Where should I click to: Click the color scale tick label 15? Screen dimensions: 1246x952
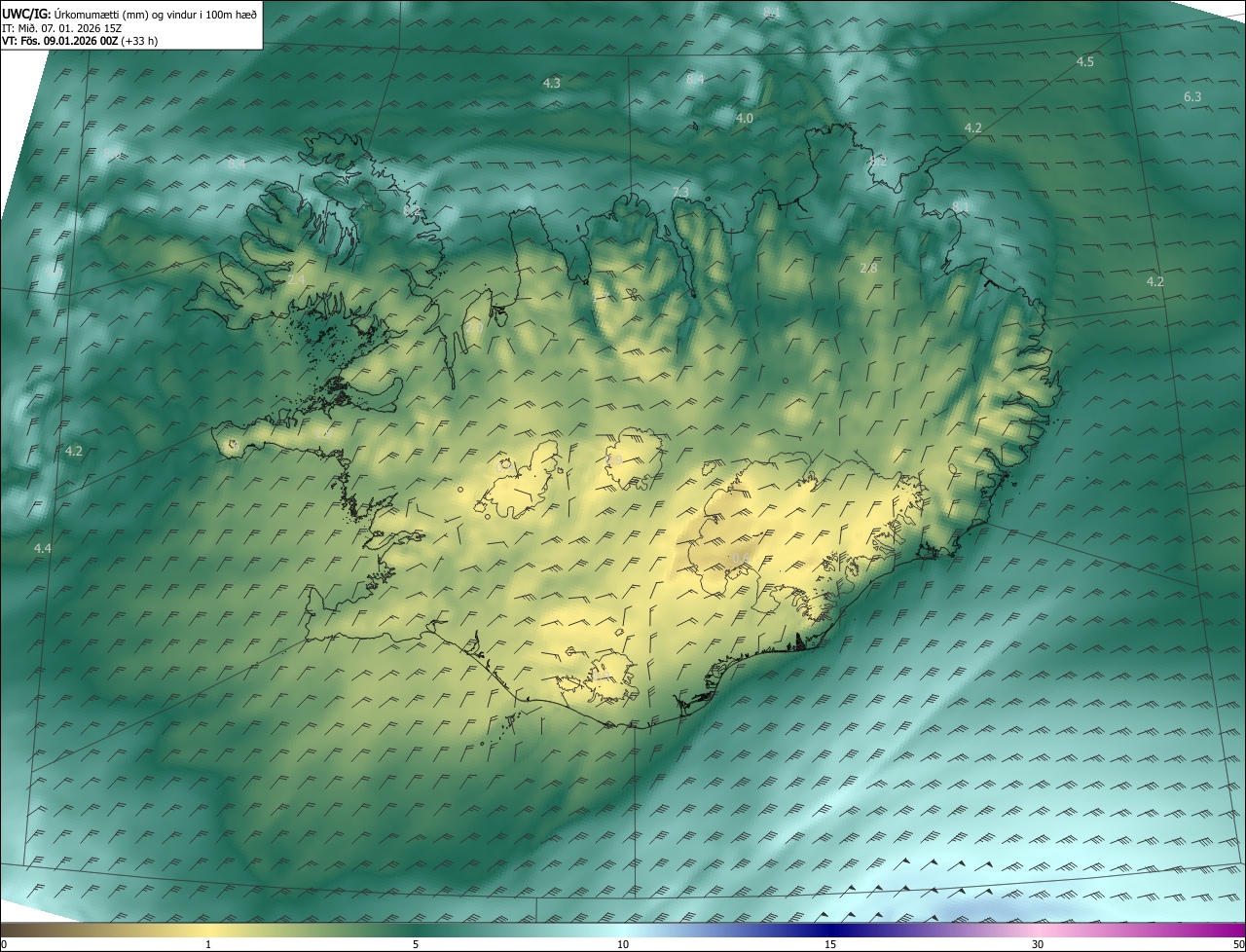(830, 944)
